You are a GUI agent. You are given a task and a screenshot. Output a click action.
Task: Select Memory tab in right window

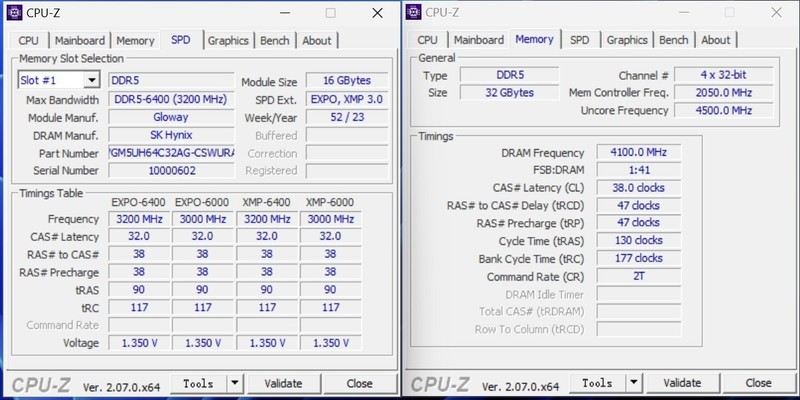pyautogui.click(x=534, y=39)
